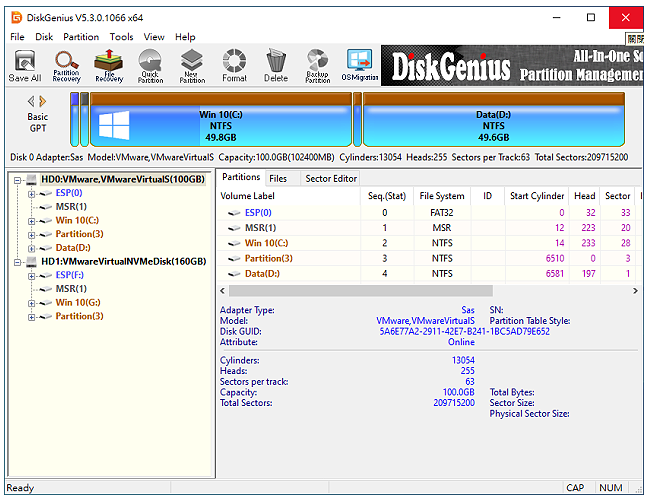651x501 pixels.
Task: Open the Tools menu
Action: (121, 37)
